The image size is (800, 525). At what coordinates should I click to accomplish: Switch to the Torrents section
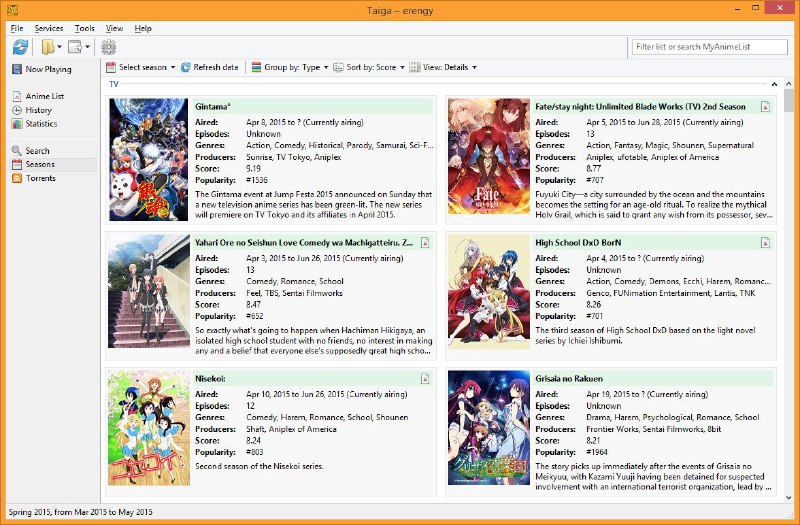(x=41, y=178)
